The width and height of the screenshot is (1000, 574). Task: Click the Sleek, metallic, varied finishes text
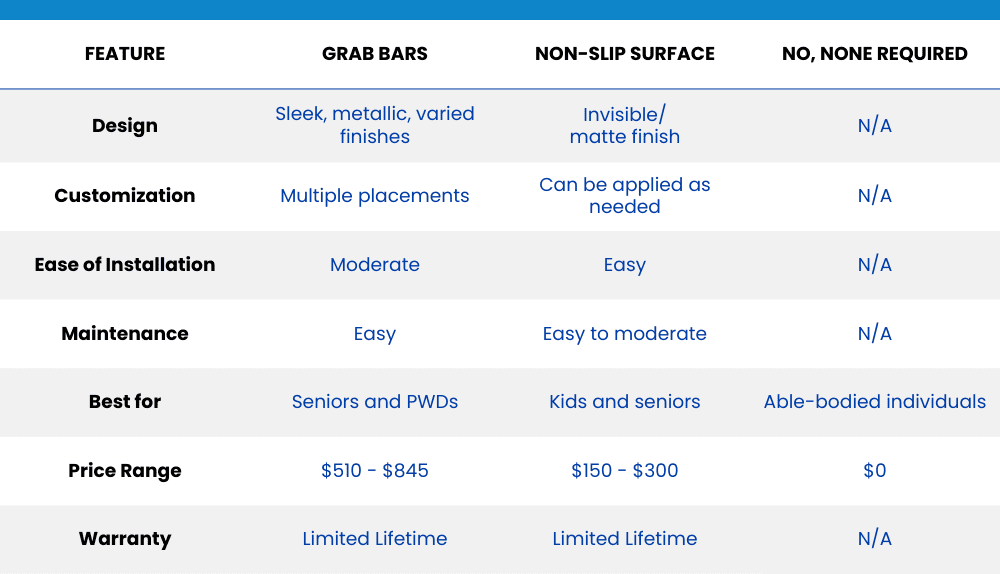point(375,125)
